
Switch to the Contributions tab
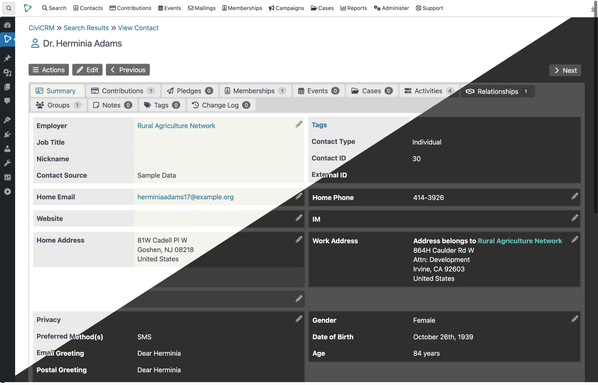(x=123, y=91)
